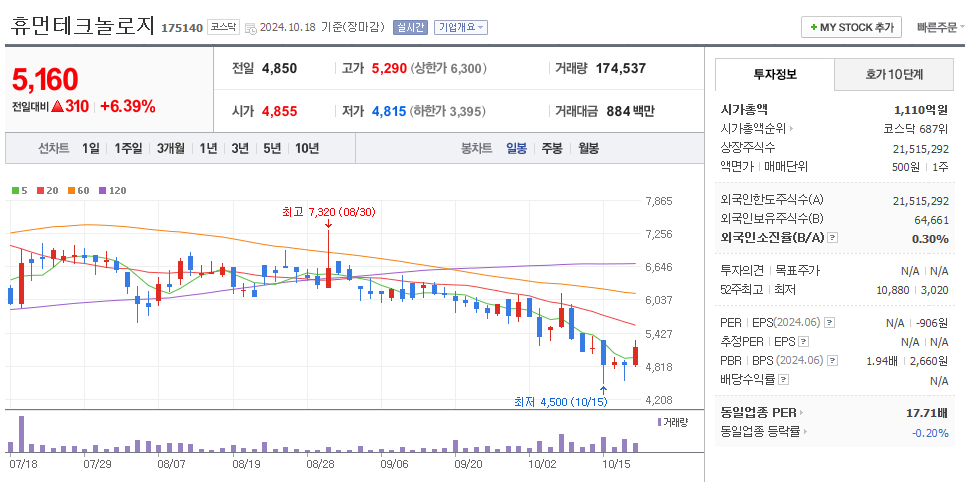Click help icon next to 배당수익률
The width and height of the screenshot is (972, 482).
click(x=784, y=379)
